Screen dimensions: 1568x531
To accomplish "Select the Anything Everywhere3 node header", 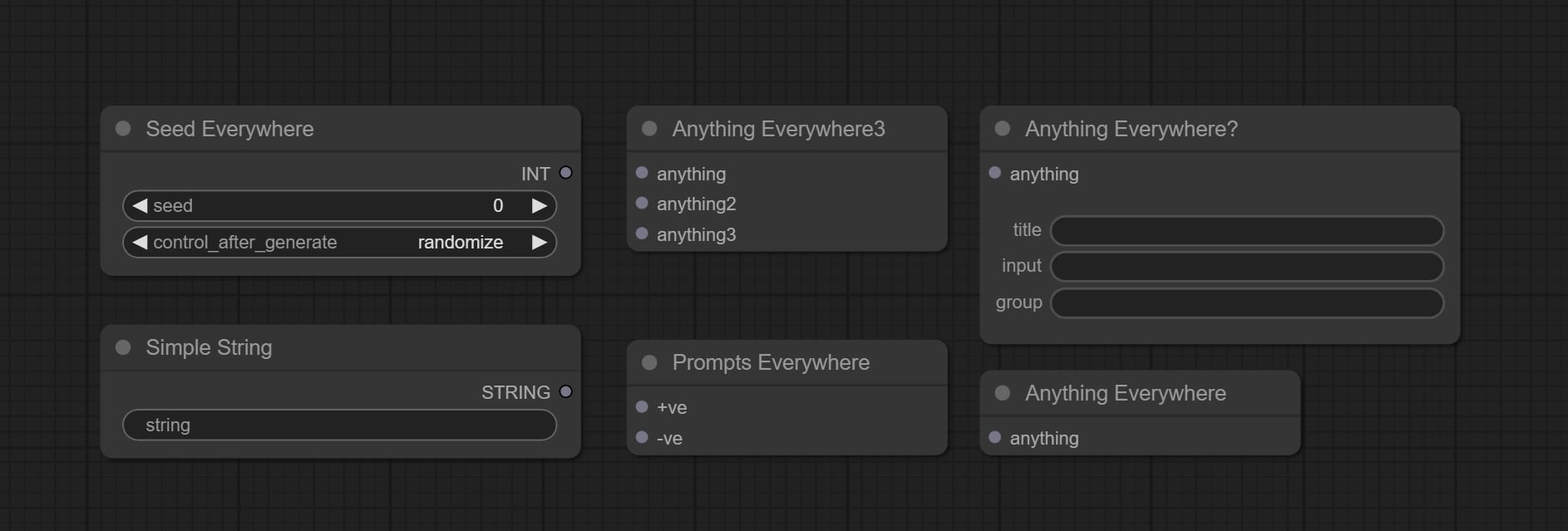I will 779,129.
